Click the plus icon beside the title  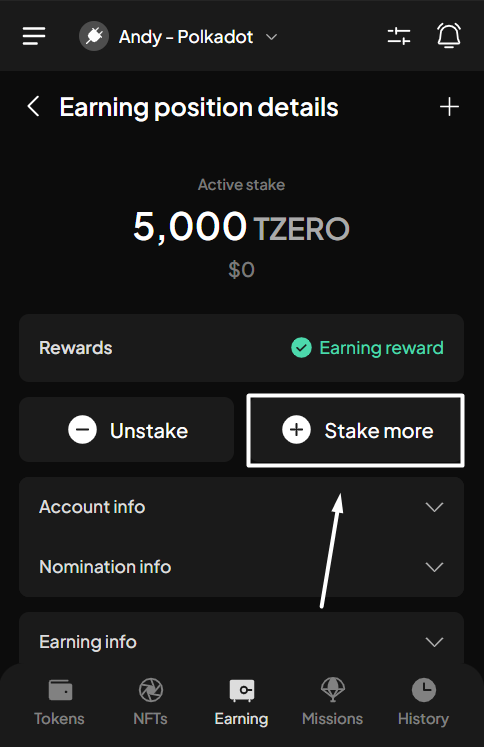(x=449, y=107)
